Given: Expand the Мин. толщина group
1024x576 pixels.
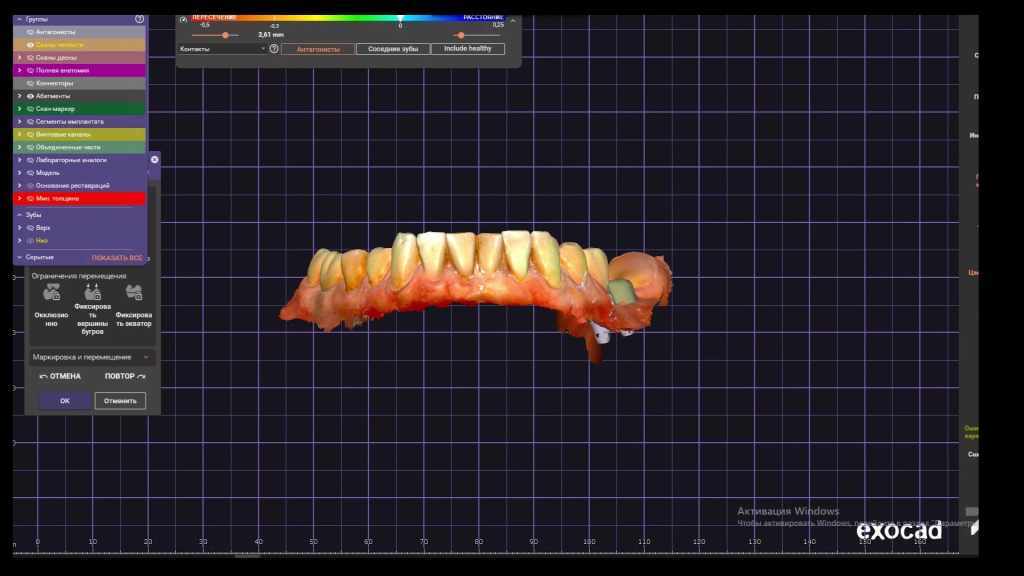Looking at the screenshot, I should 19,199.
